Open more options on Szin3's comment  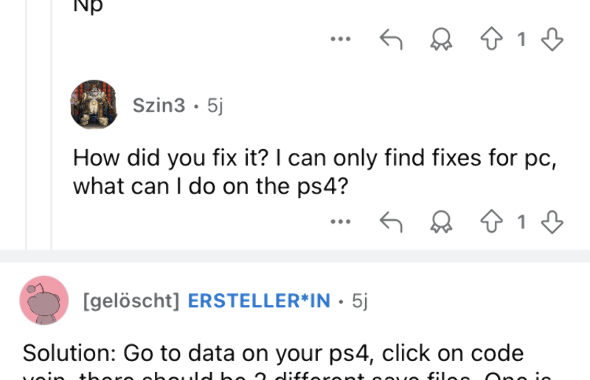click(341, 222)
